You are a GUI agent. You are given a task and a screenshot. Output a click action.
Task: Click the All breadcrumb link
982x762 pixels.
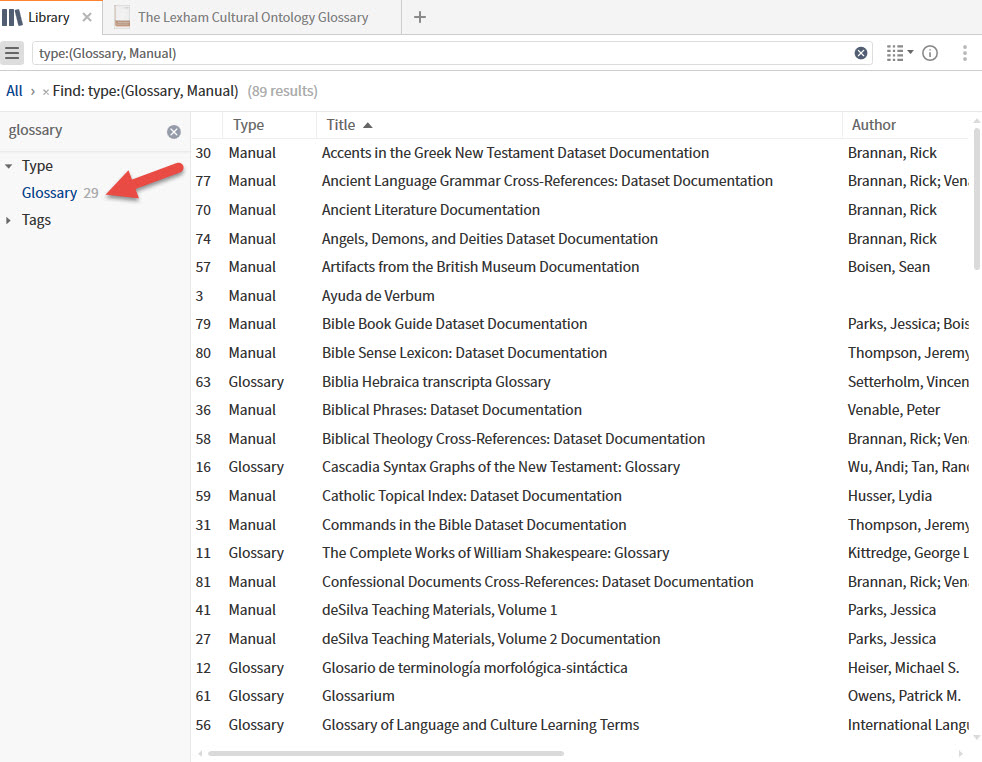click(x=14, y=91)
